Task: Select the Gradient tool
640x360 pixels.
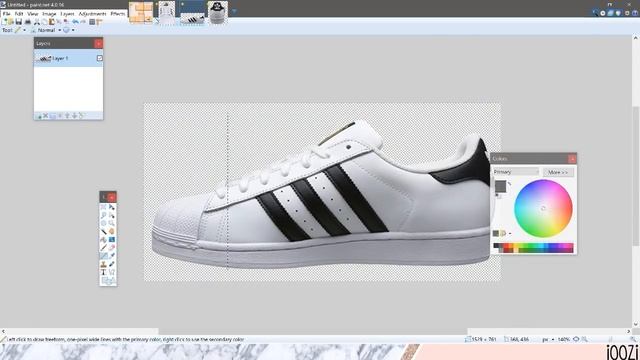Action: coord(111,240)
